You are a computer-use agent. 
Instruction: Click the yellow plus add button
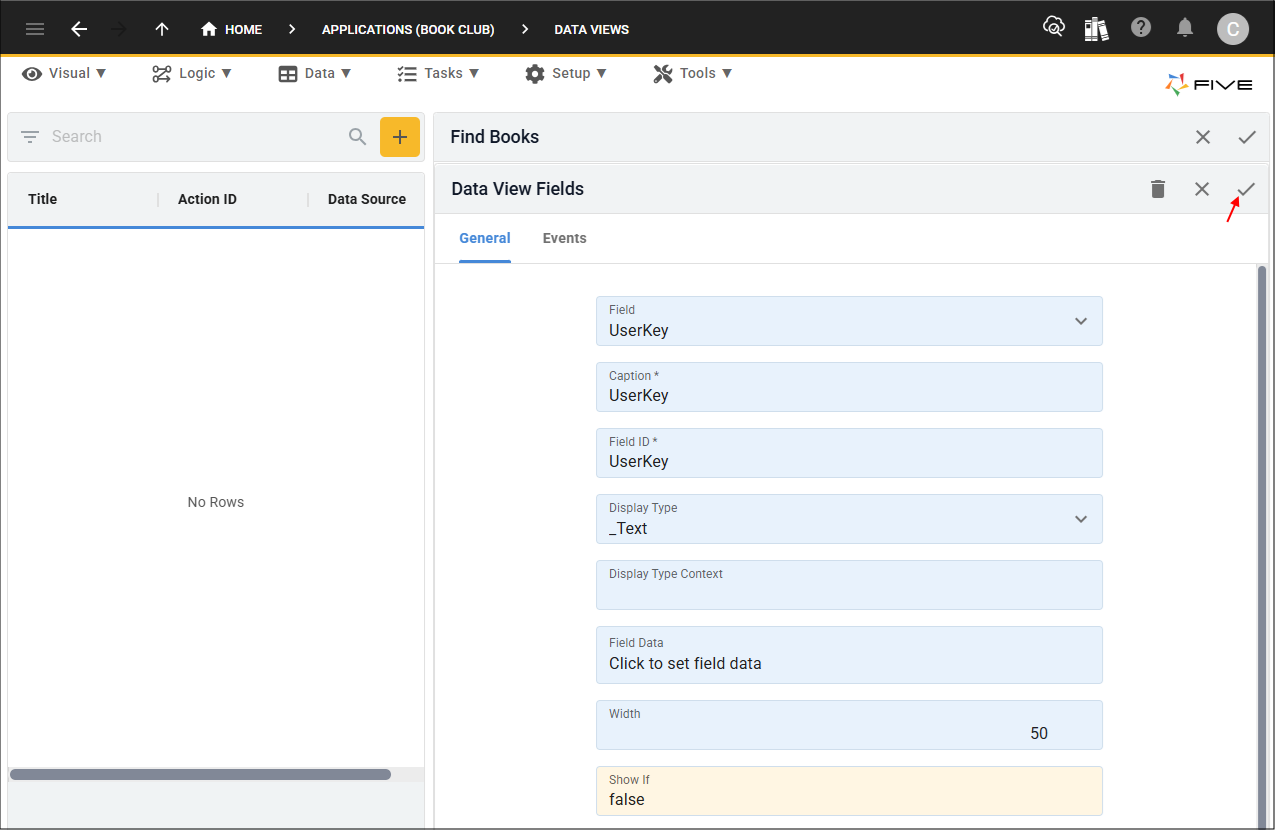point(400,137)
